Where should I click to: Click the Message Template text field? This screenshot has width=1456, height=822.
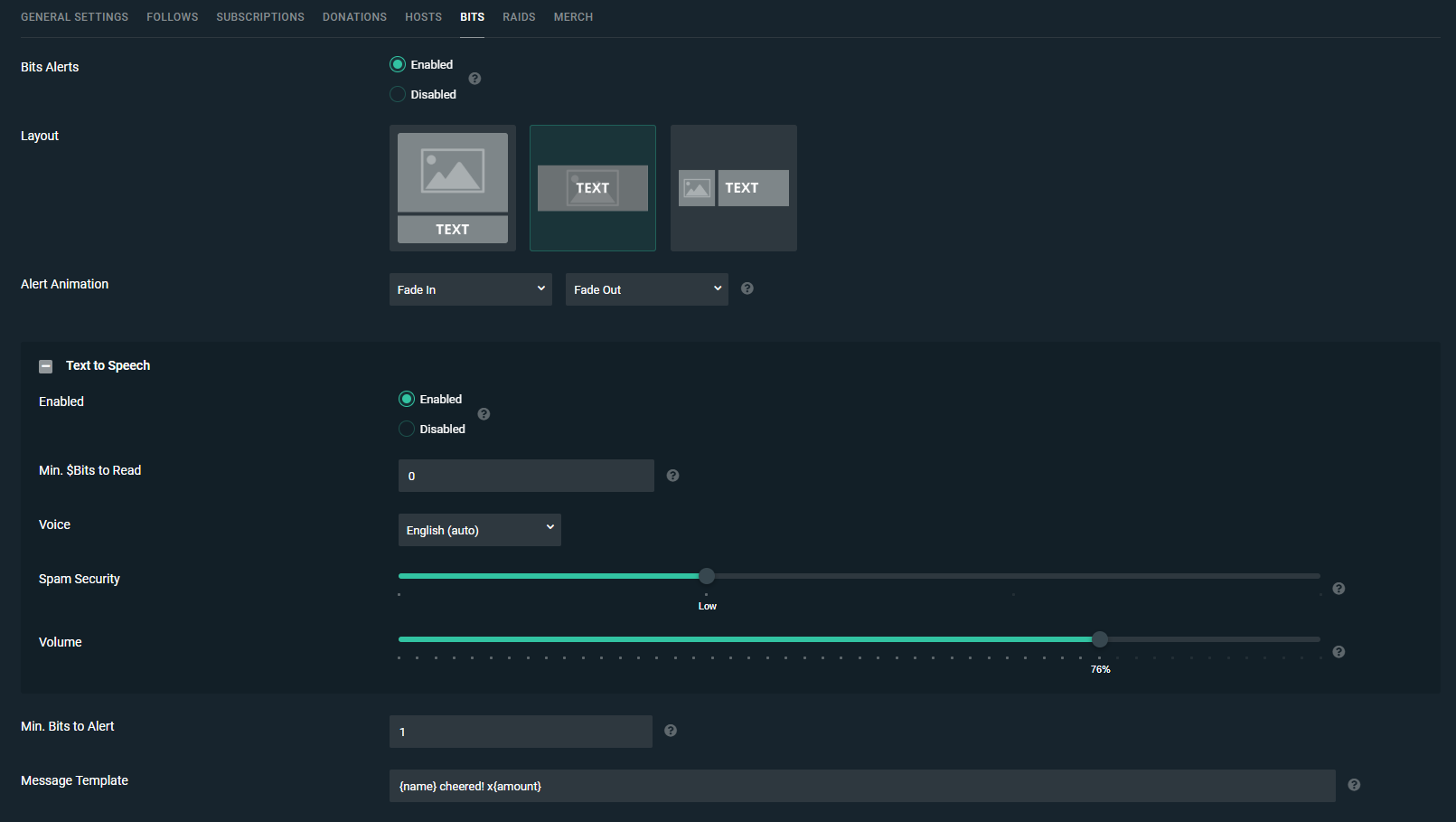click(862, 786)
